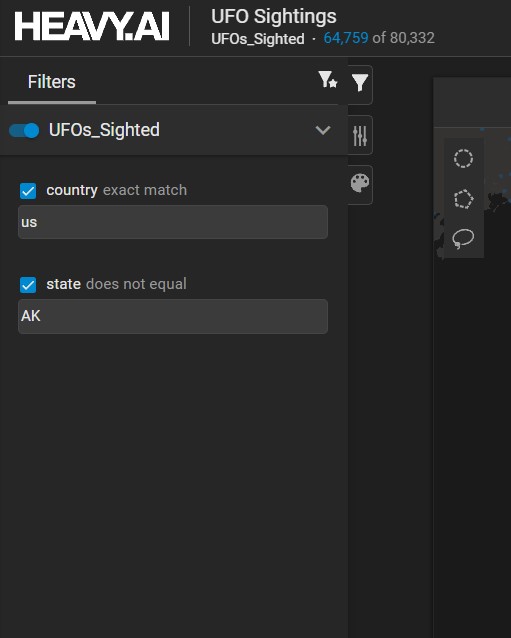Image resolution: width=511 pixels, height=638 pixels.
Task: Uncheck the state filter checkbox
Action: coord(28,285)
